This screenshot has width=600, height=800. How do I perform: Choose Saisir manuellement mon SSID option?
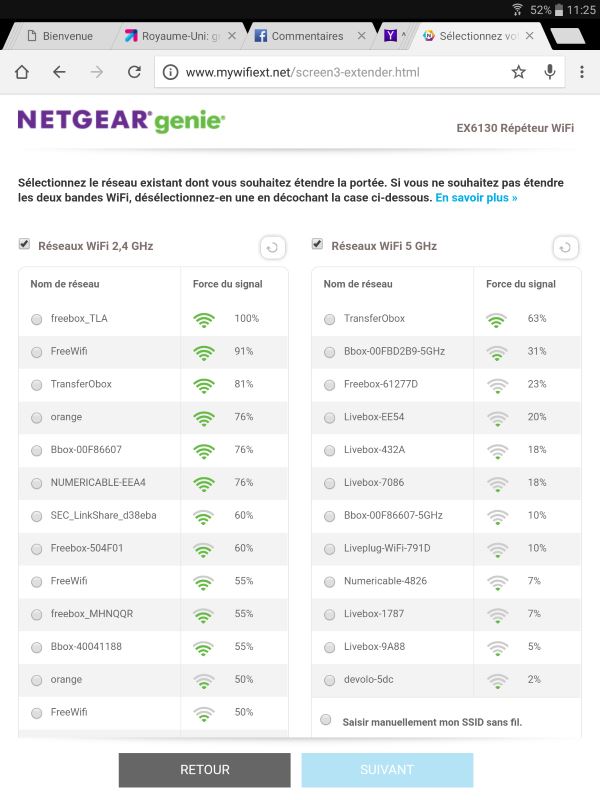326,719
